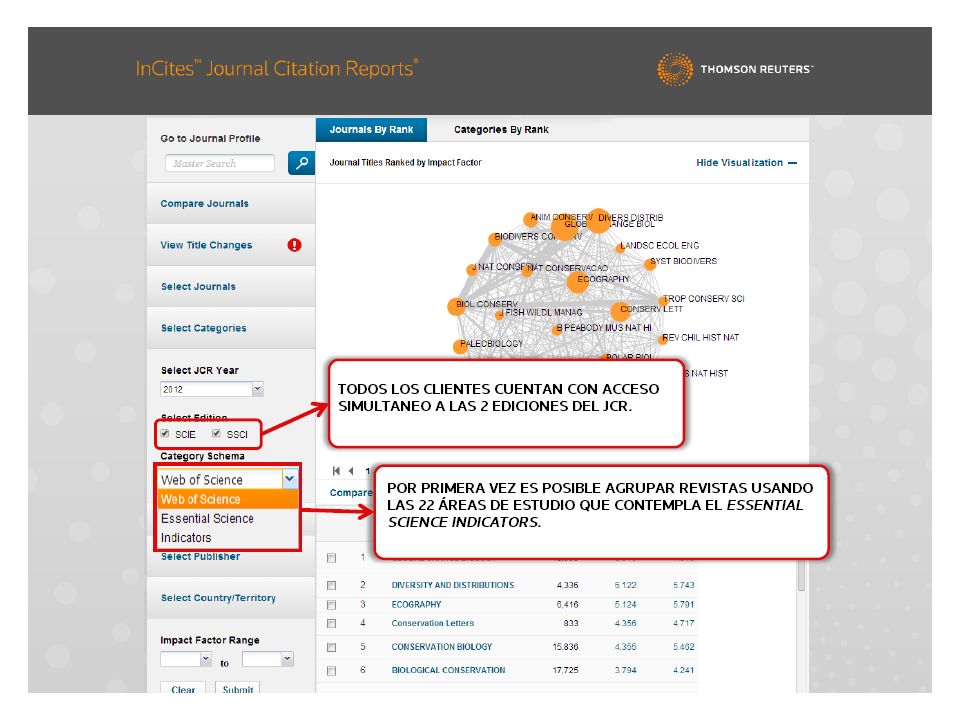This screenshot has width=960, height=720.
Task: Click total cites value 17,725
Action: [565, 670]
